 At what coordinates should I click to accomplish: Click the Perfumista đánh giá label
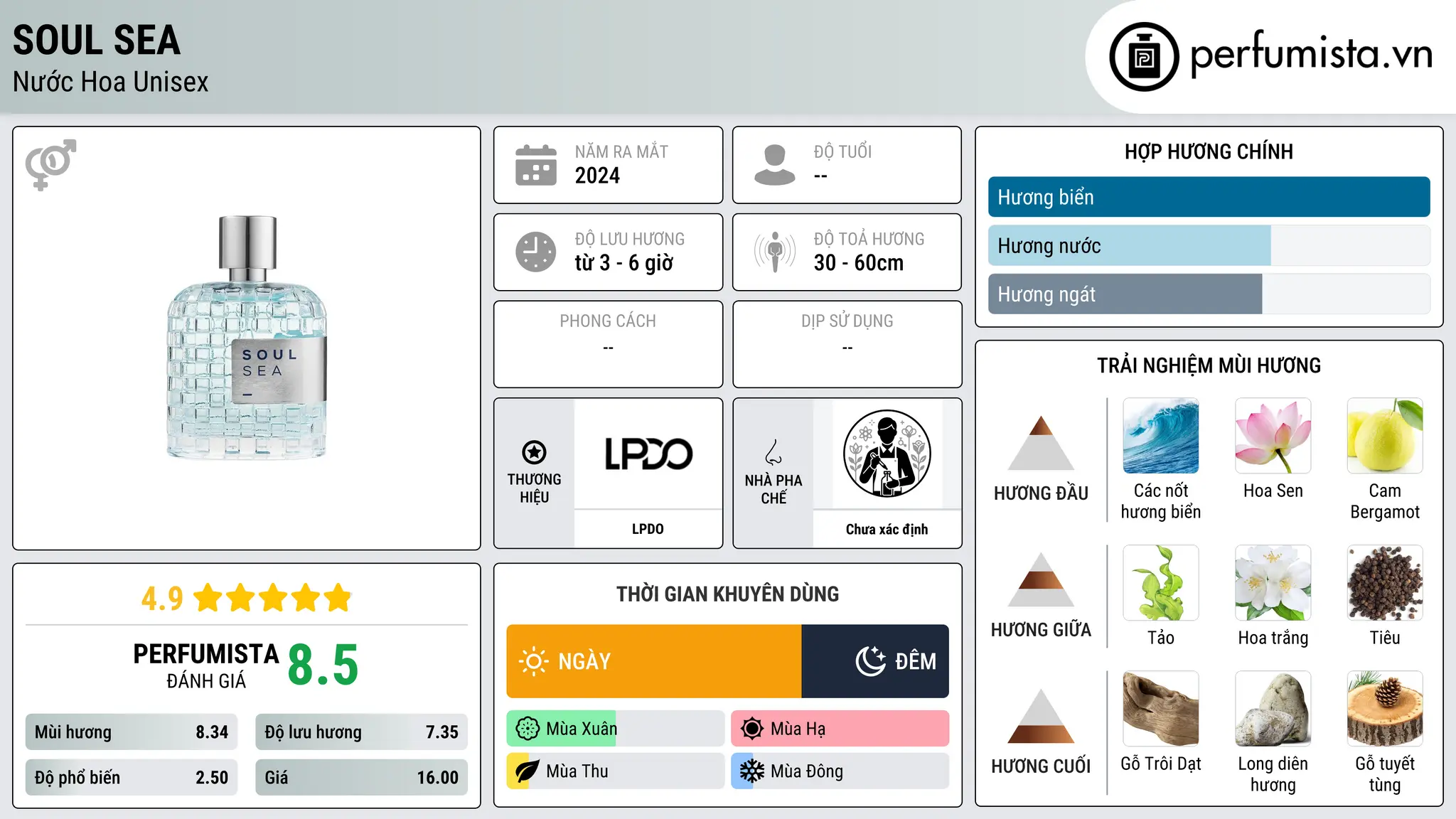[206, 665]
